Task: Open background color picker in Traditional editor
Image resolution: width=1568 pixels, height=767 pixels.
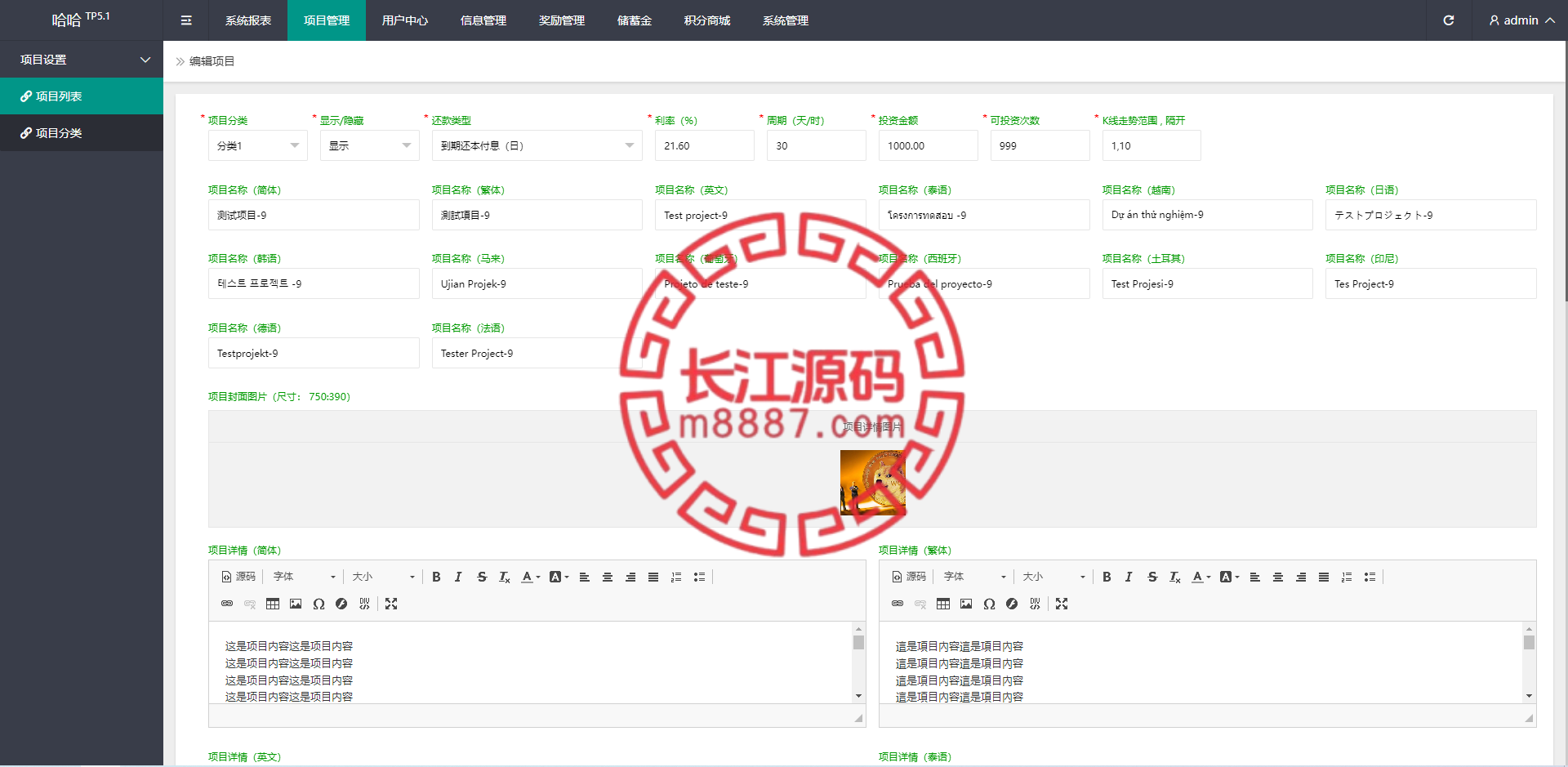Action: (x=1229, y=577)
